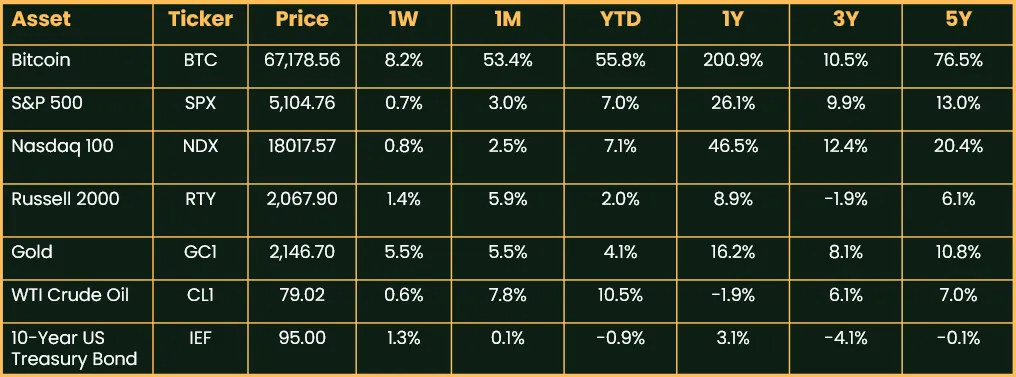Select the 5Y column header
Screen dimensions: 1016x377
click(x=958, y=19)
